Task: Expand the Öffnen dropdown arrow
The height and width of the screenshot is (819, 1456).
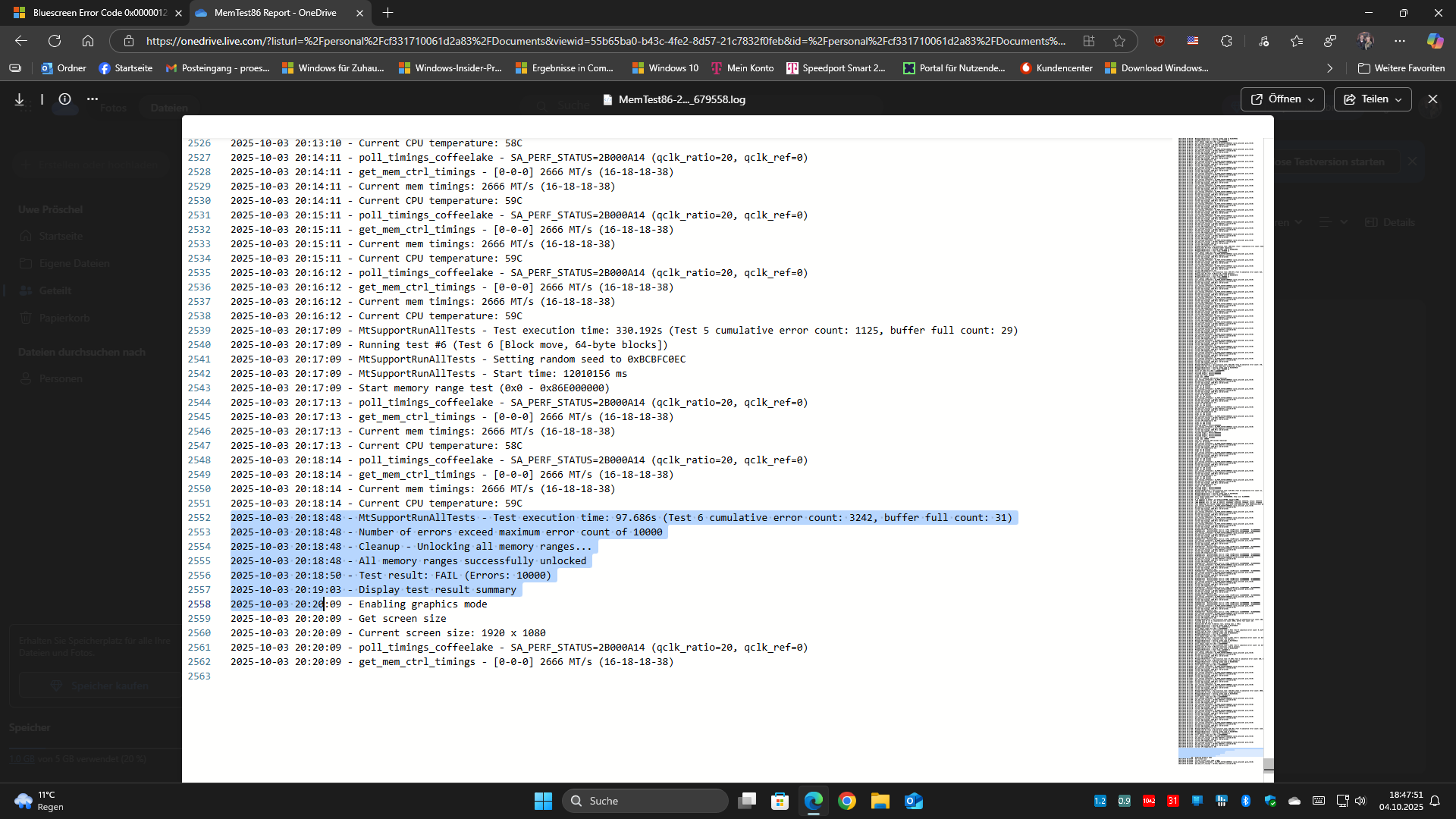Action: tap(1311, 99)
